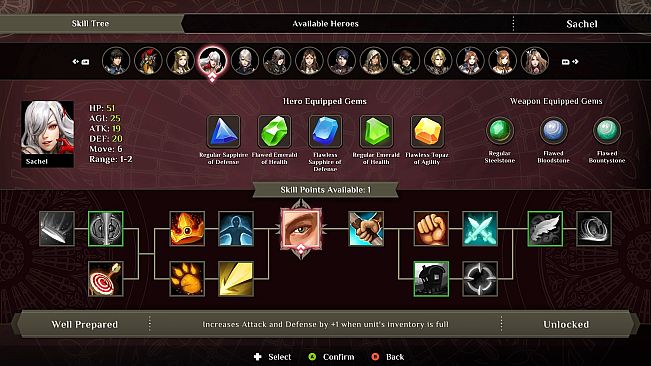Select the first hero portrait in the roster

click(x=116, y=61)
